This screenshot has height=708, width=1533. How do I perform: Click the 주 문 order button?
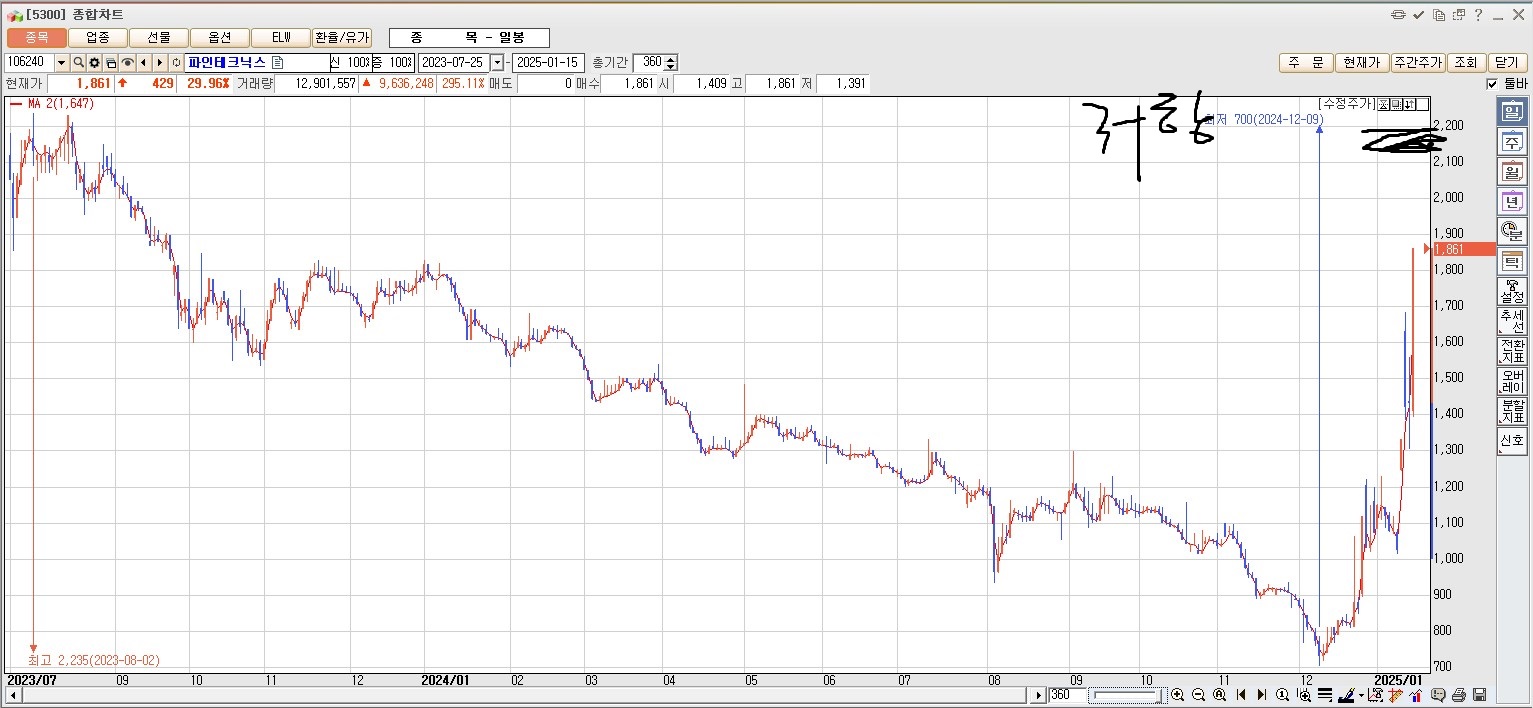pos(1305,63)
